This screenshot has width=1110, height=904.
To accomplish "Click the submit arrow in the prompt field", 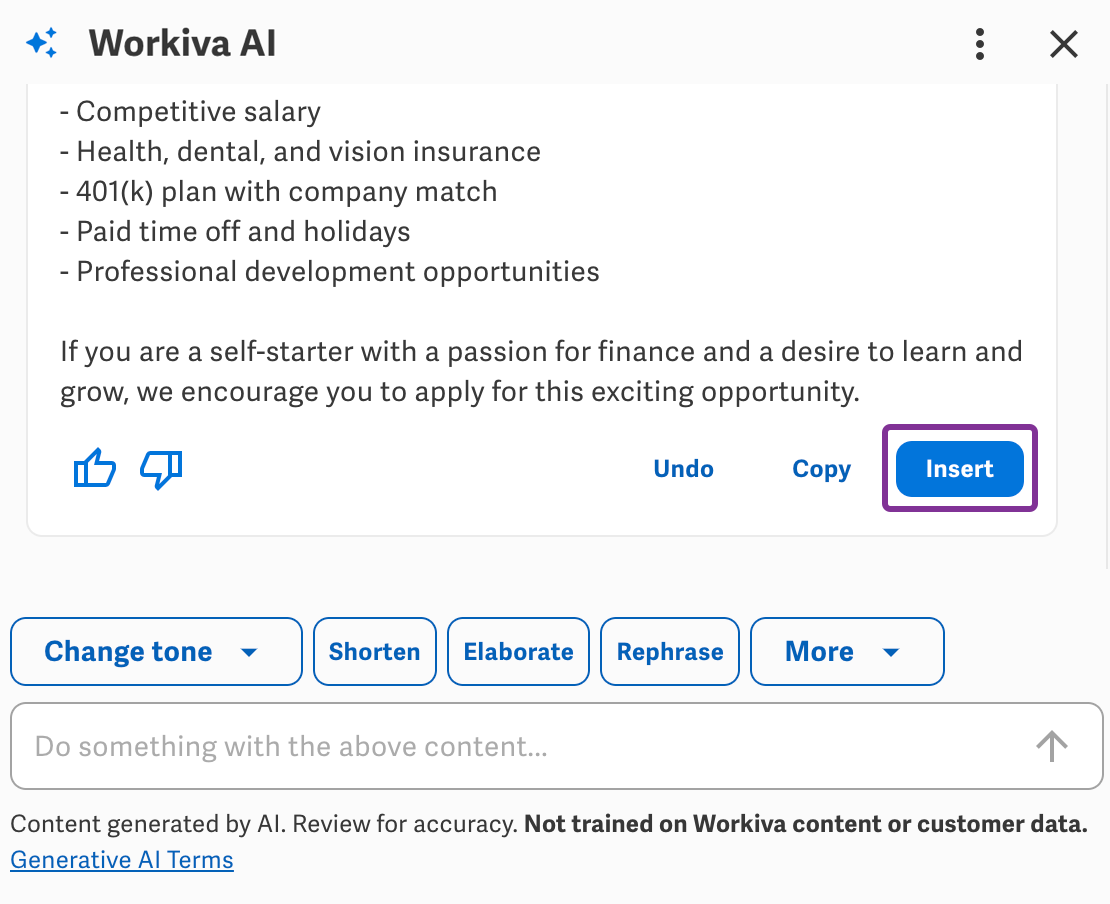I will [x=1051, y=746].
